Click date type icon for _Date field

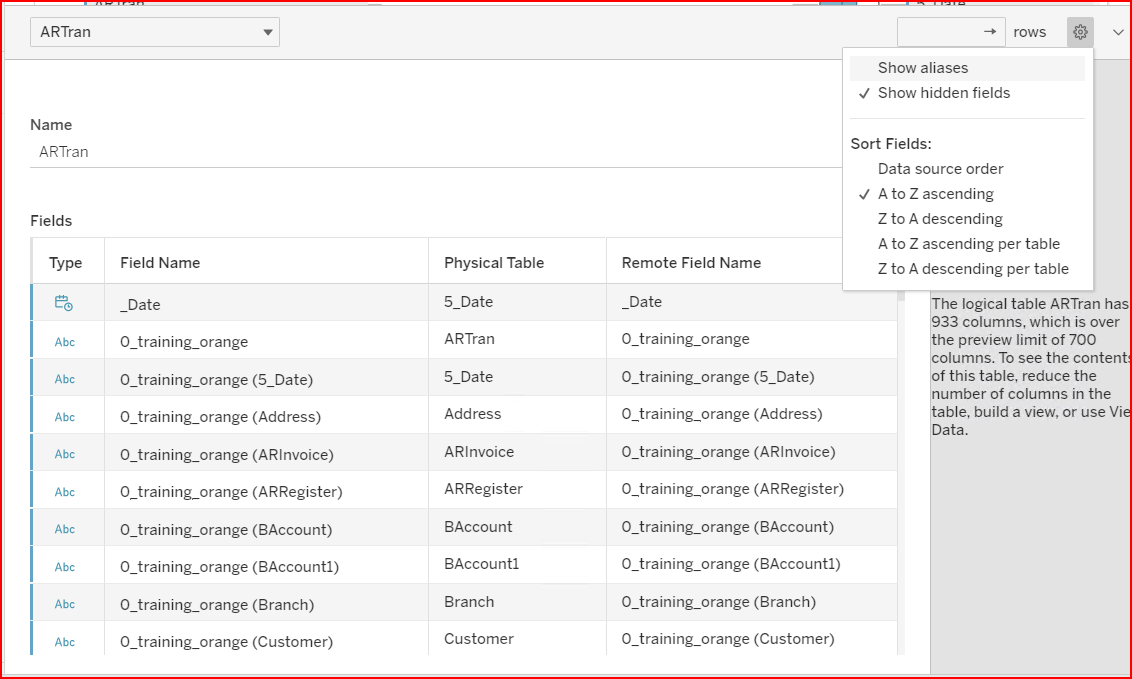(64, 303)
